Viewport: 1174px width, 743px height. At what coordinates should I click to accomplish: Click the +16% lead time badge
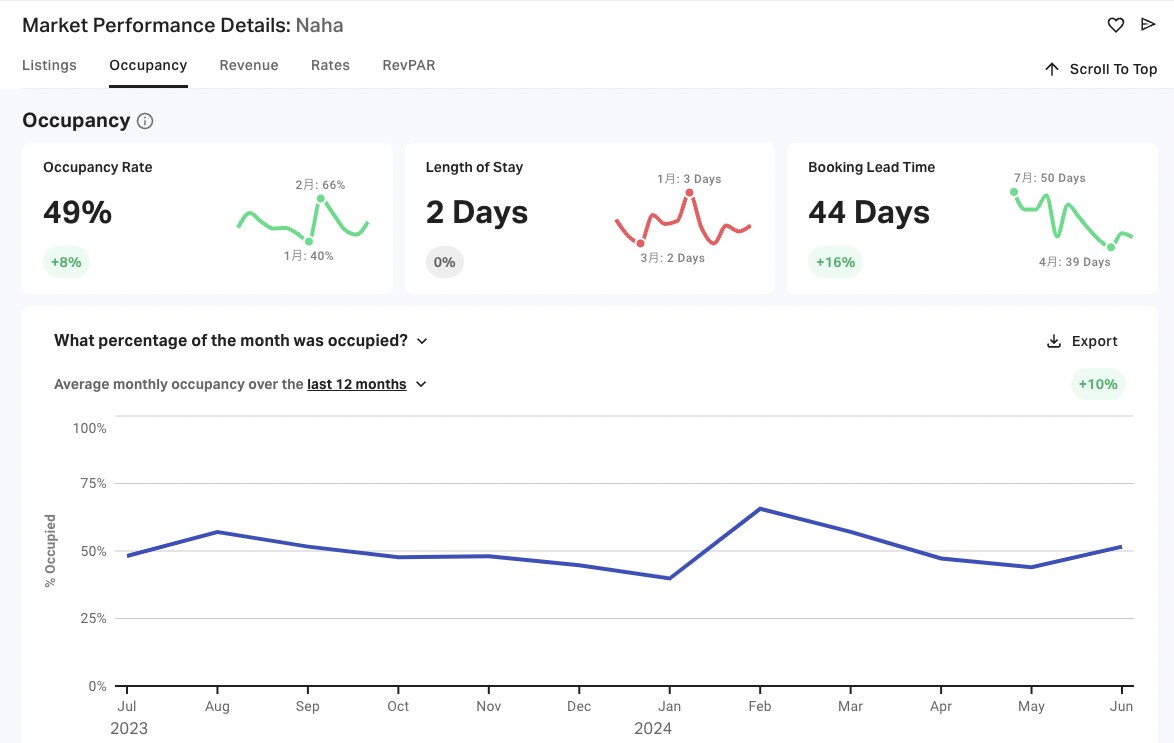tap(836, 262)
